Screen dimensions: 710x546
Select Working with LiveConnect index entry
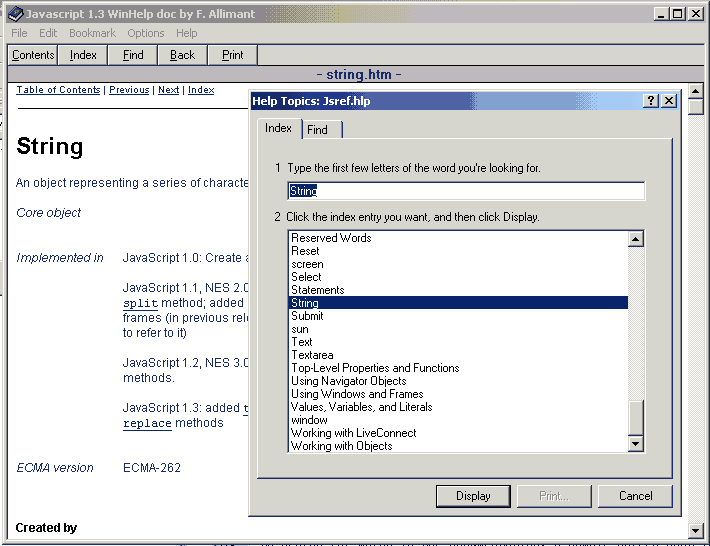click(x=353, y=433)
